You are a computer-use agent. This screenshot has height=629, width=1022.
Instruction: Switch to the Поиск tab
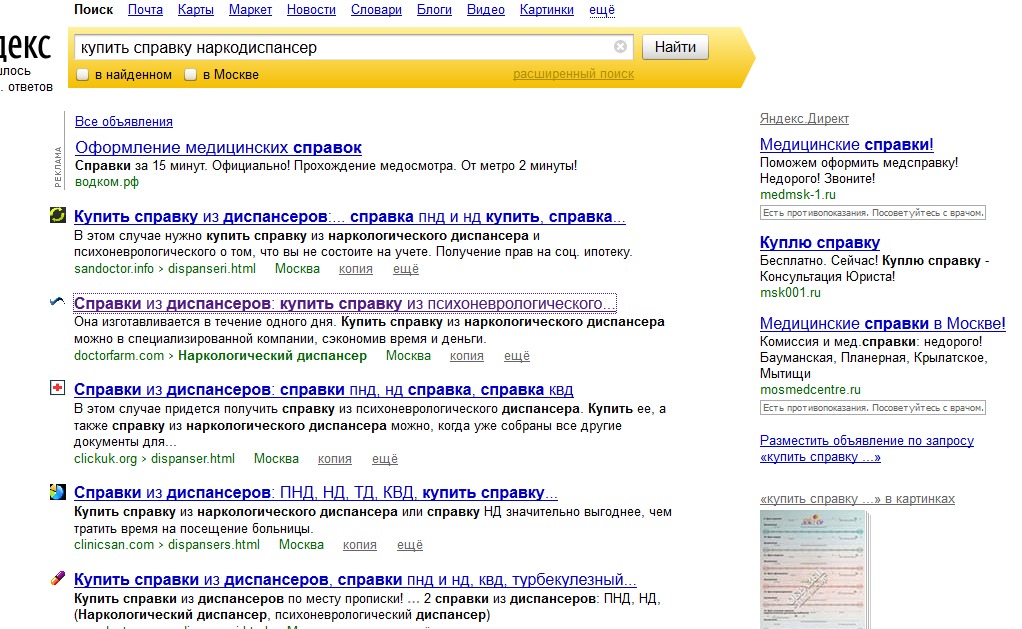pyautogui.click(x=93, y=10)
